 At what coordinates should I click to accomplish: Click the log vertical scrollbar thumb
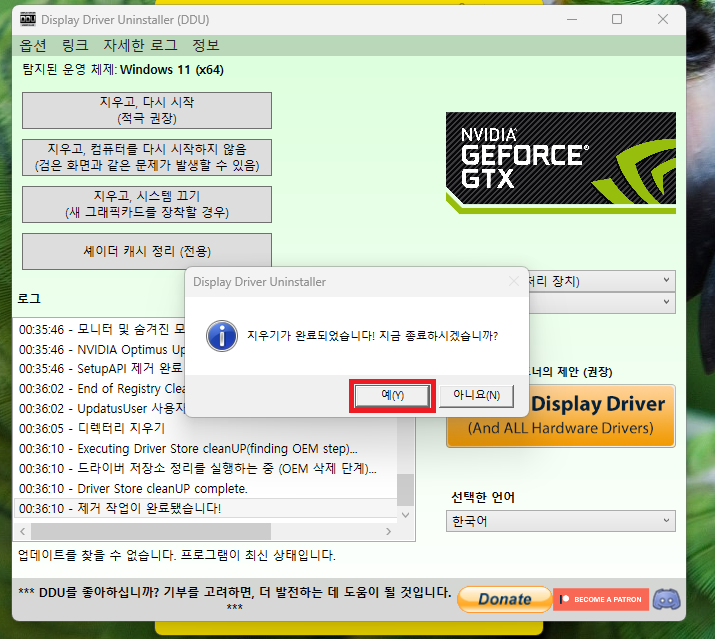[405, 490]
